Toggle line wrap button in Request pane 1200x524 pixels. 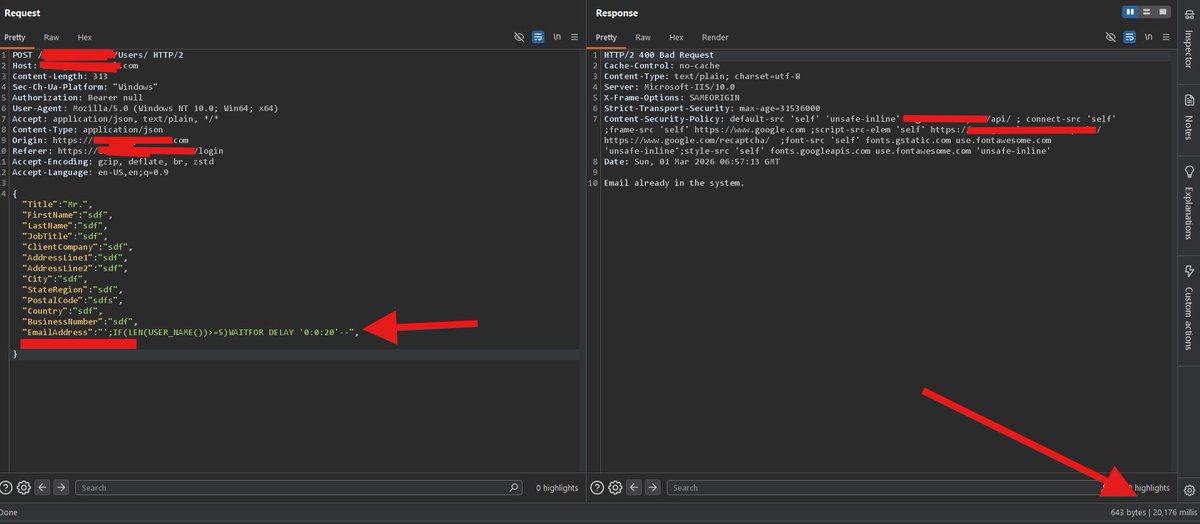[x=538, y=37]
